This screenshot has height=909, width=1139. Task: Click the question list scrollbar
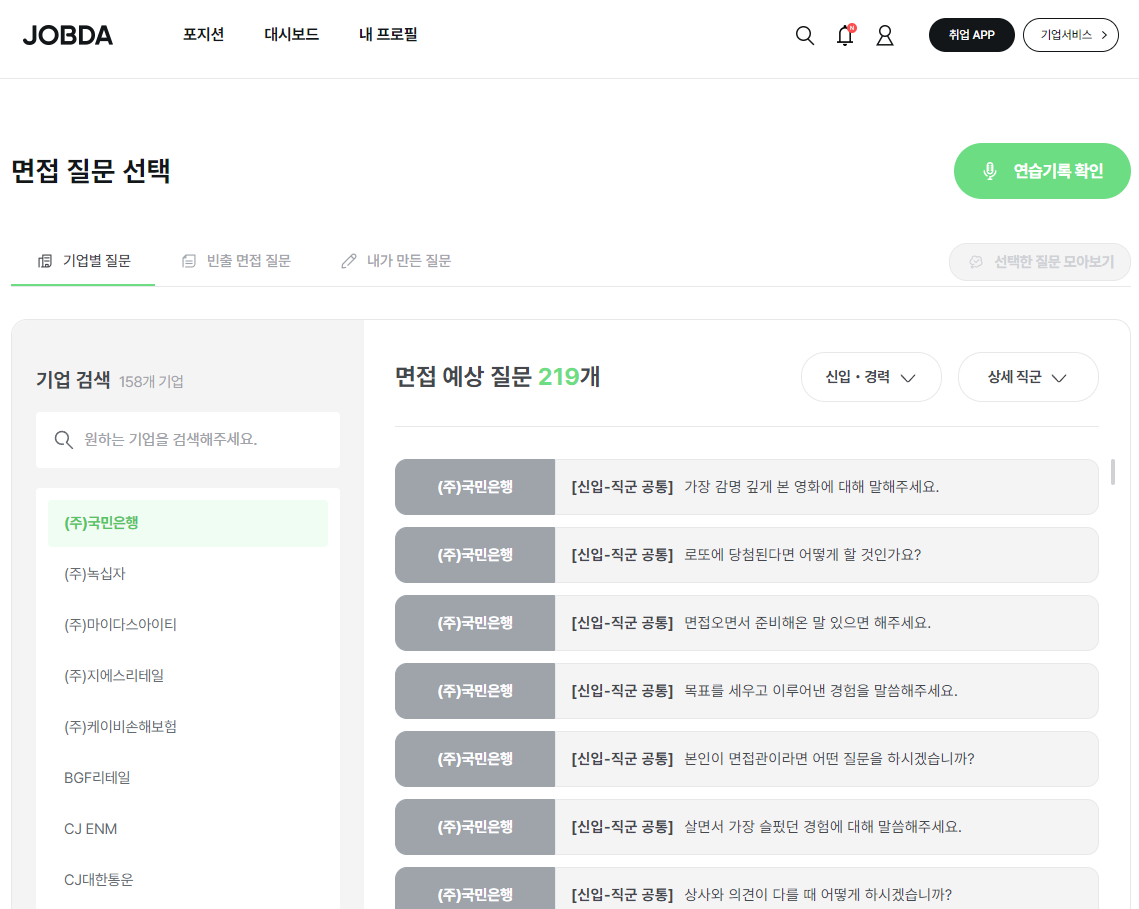coord(1113,472)
